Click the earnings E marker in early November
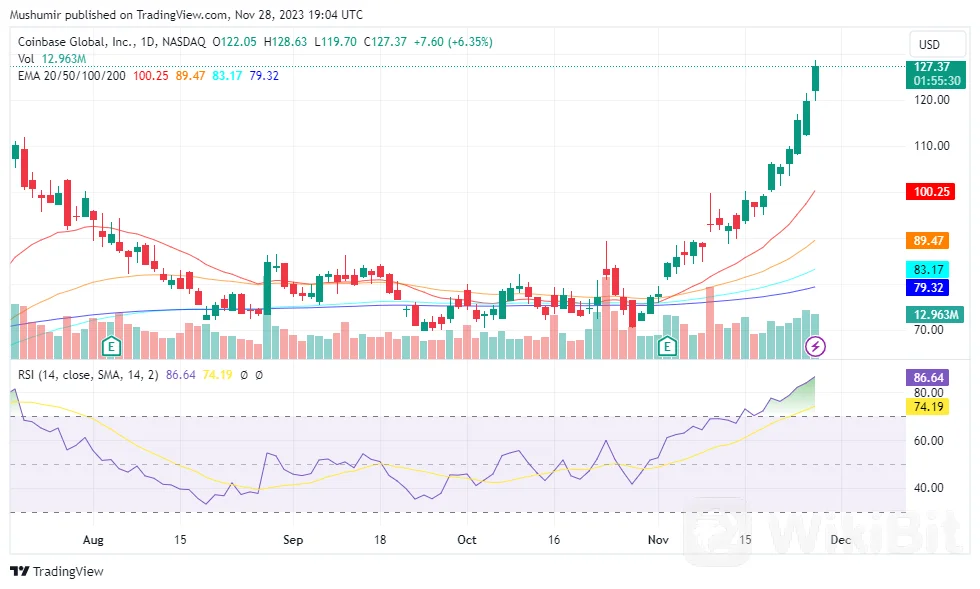Viewport: 980px width, 589px height. click(667, 347)
